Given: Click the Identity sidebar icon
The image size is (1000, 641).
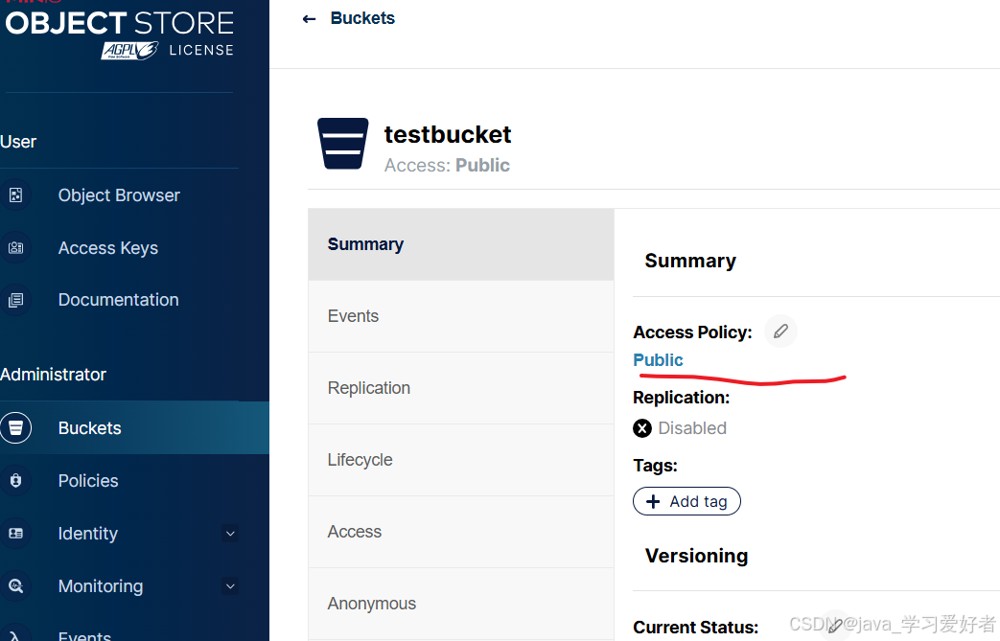Looking at the screenshot, I should [x=16, y=533].
